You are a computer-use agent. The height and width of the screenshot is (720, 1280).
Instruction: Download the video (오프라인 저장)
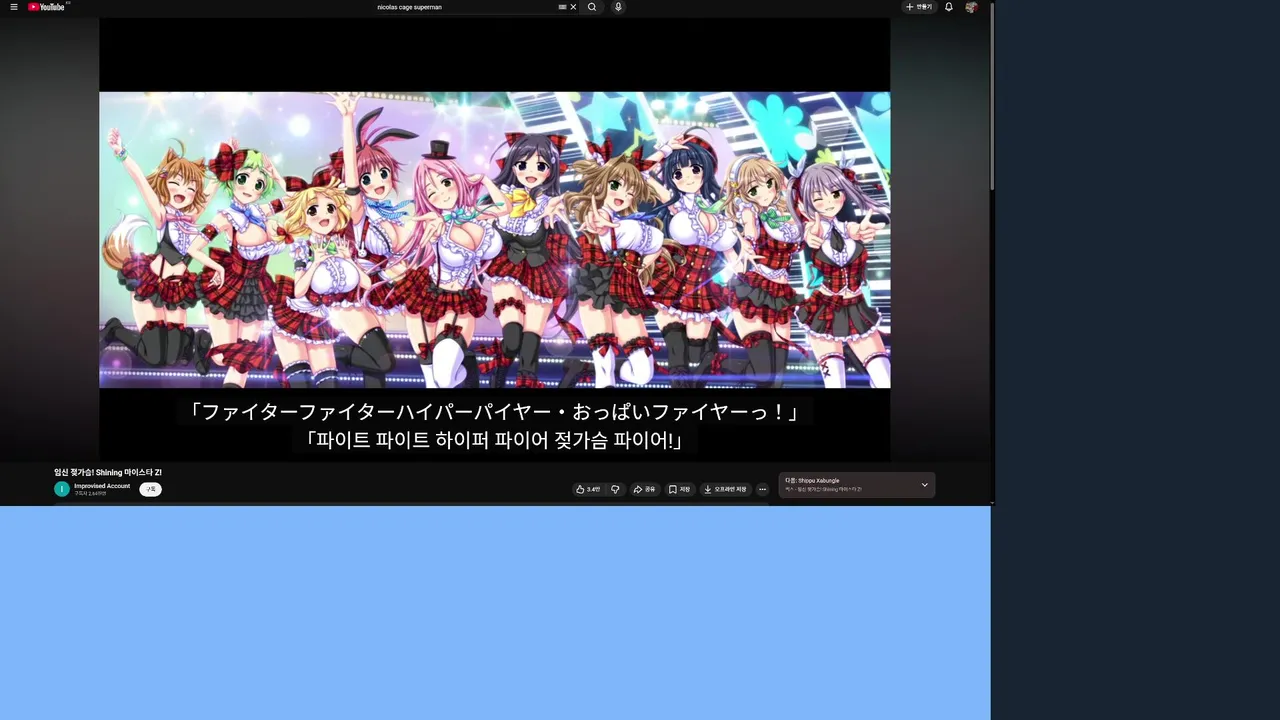click(x=725, y=489)
